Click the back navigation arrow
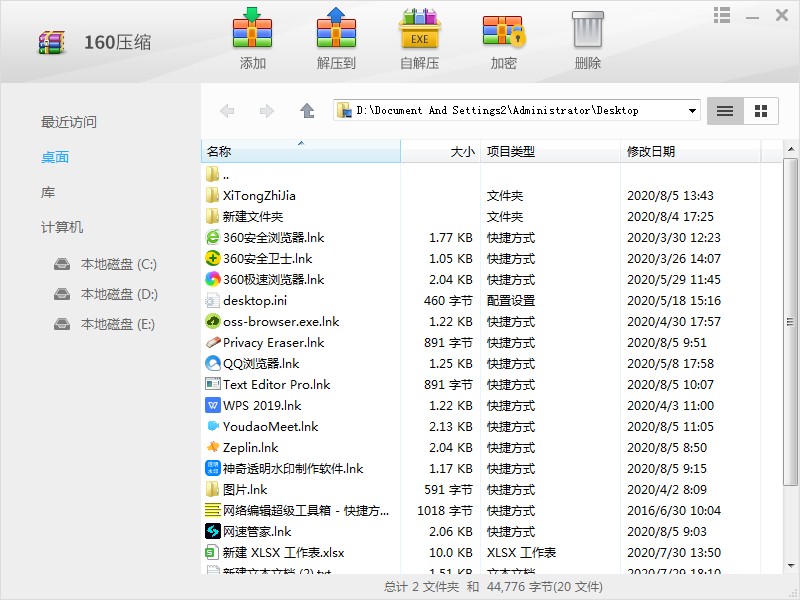800x600 pixels. point(227,110)
